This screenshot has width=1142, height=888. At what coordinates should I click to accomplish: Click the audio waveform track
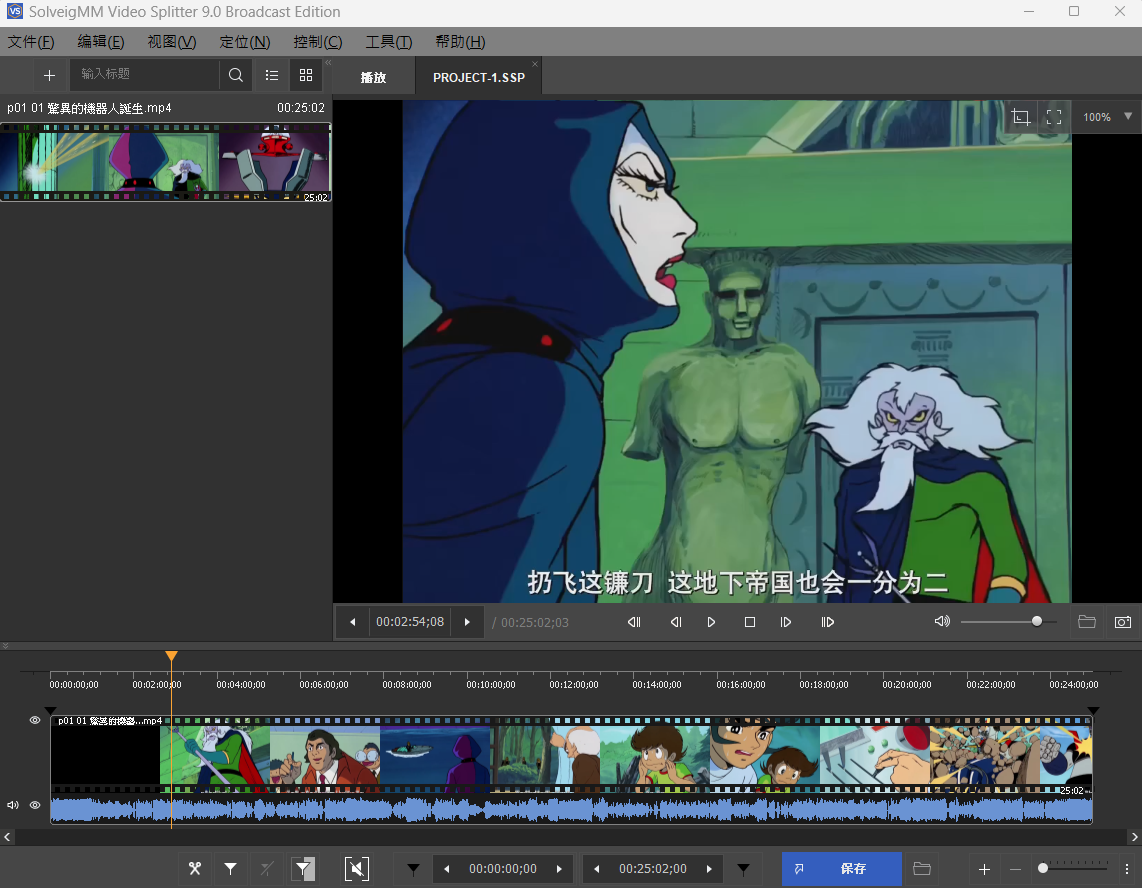(571, 809)
